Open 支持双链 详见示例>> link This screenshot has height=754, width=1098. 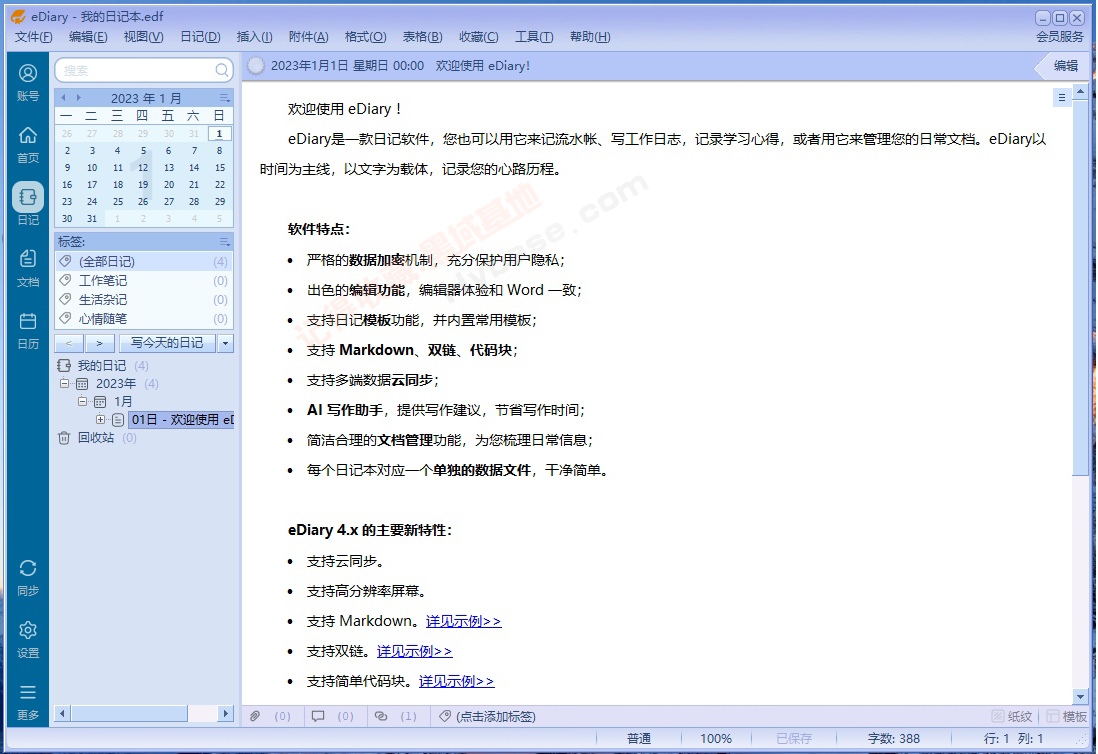(x=415, y=651)
